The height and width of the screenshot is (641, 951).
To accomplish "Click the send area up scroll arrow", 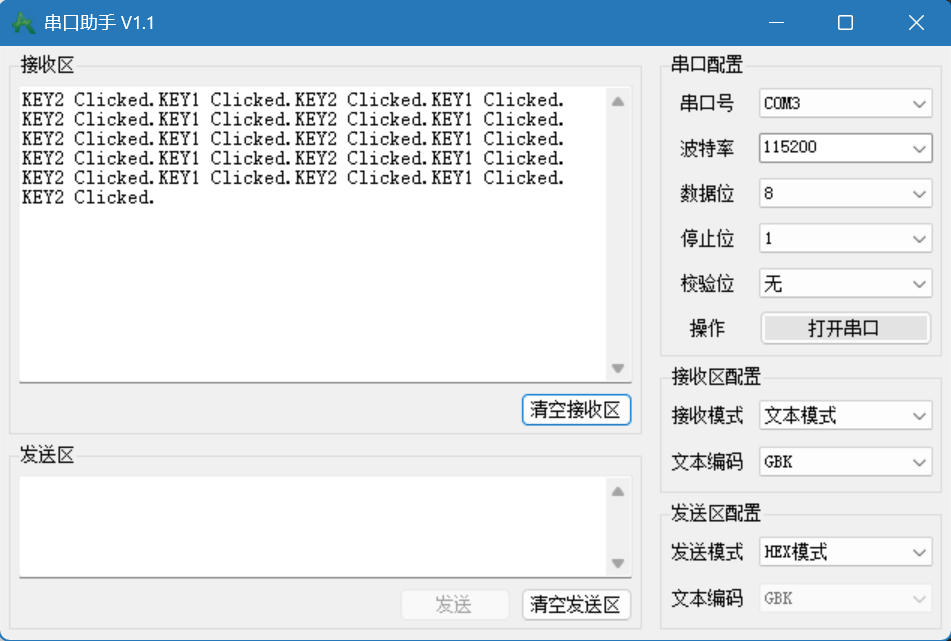I will pyautogui.click(x=618, y=491).
